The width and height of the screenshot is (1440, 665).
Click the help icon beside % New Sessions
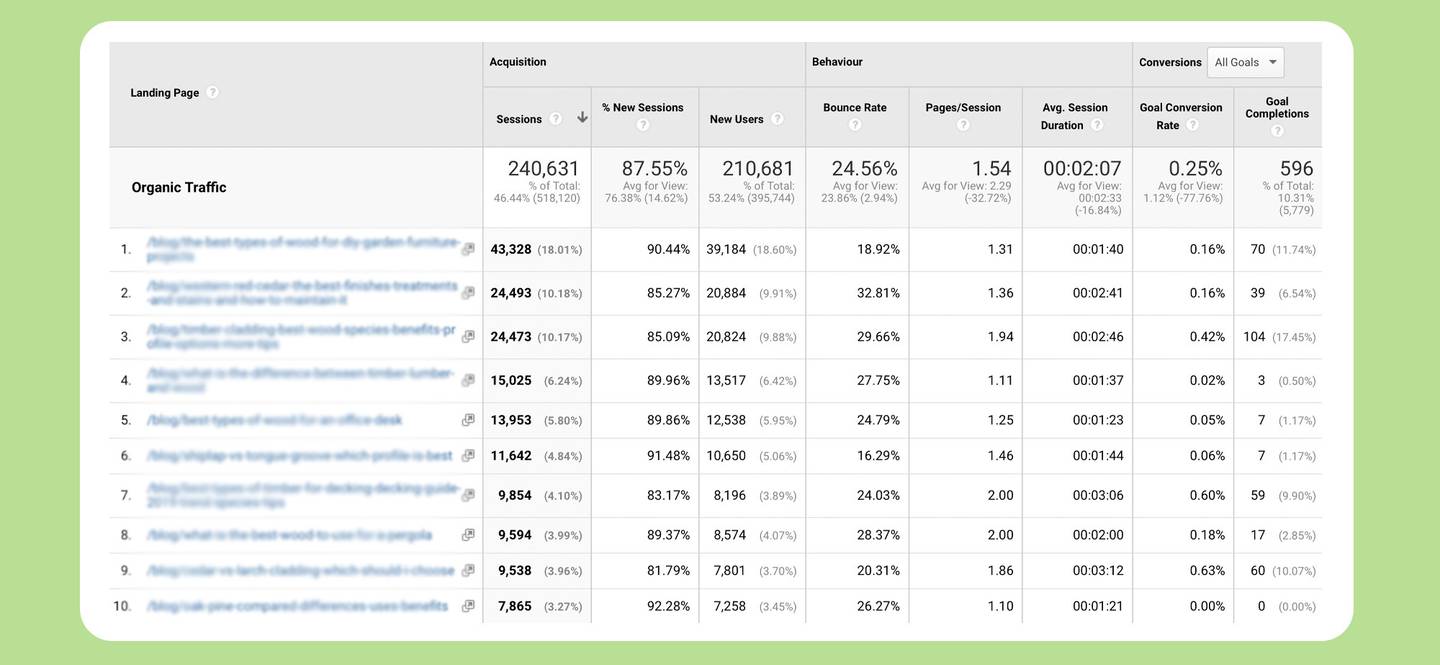(641, 123)
